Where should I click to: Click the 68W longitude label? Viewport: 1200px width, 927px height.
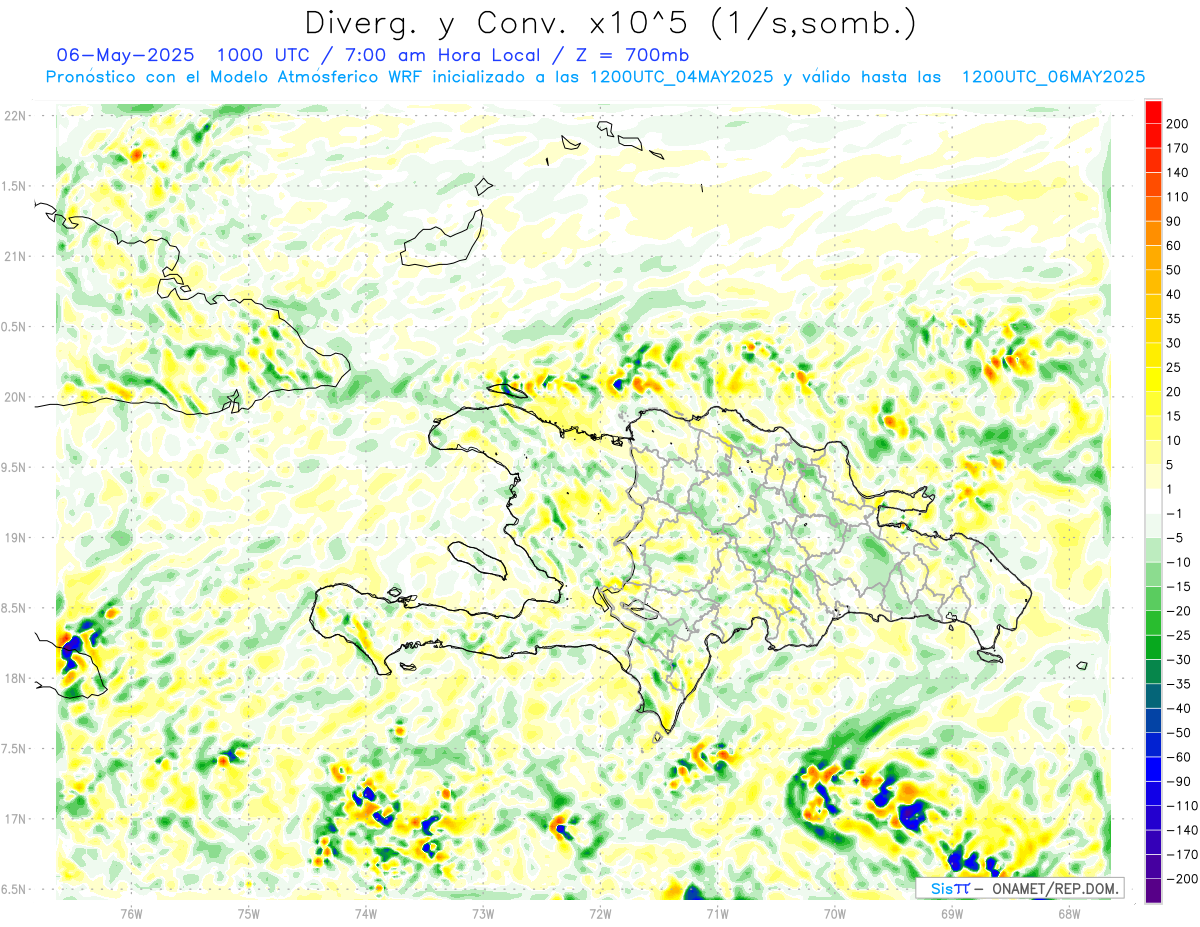1069,913
